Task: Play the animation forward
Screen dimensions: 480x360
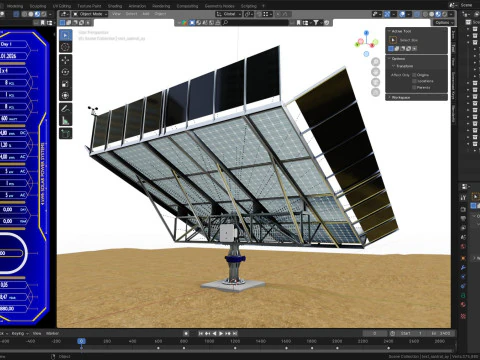Action: click(221, 333)
